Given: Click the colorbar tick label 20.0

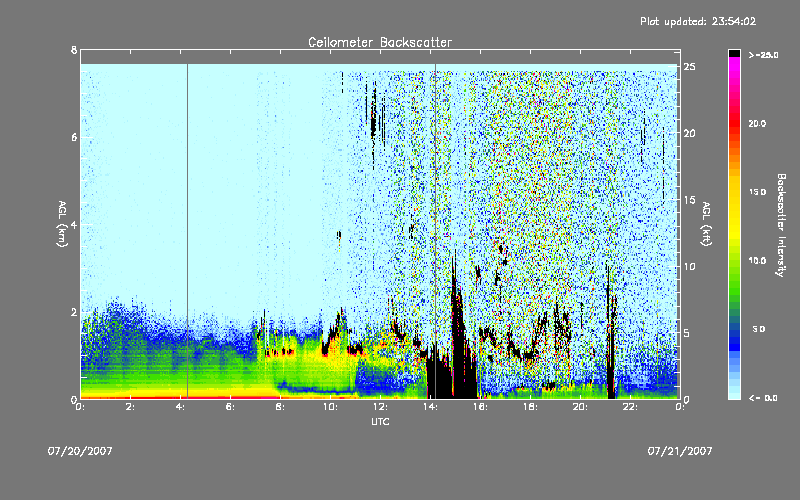Looking at the screenshot, I should tap(757, 123).
